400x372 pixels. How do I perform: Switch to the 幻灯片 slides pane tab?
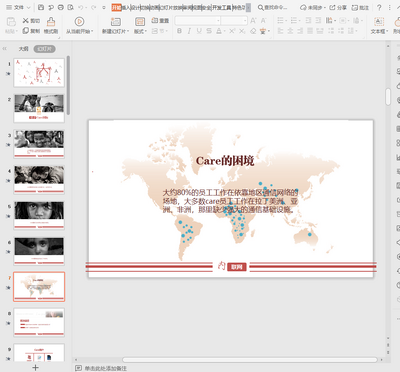pos(44,49)
